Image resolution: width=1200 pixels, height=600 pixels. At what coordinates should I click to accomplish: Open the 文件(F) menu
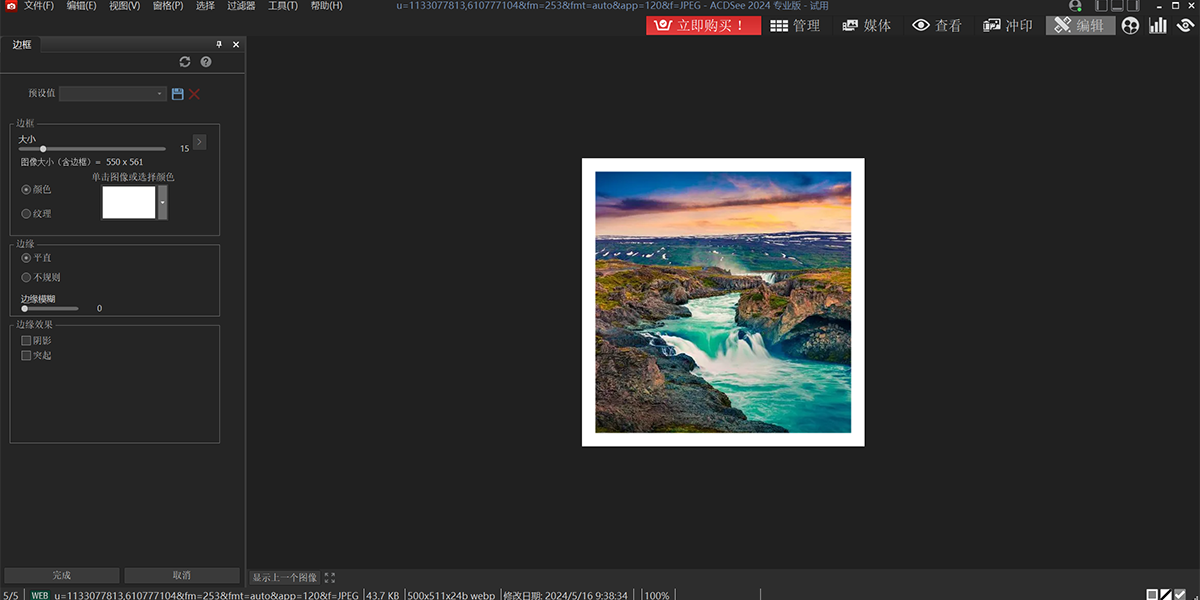tap(39, 6)
